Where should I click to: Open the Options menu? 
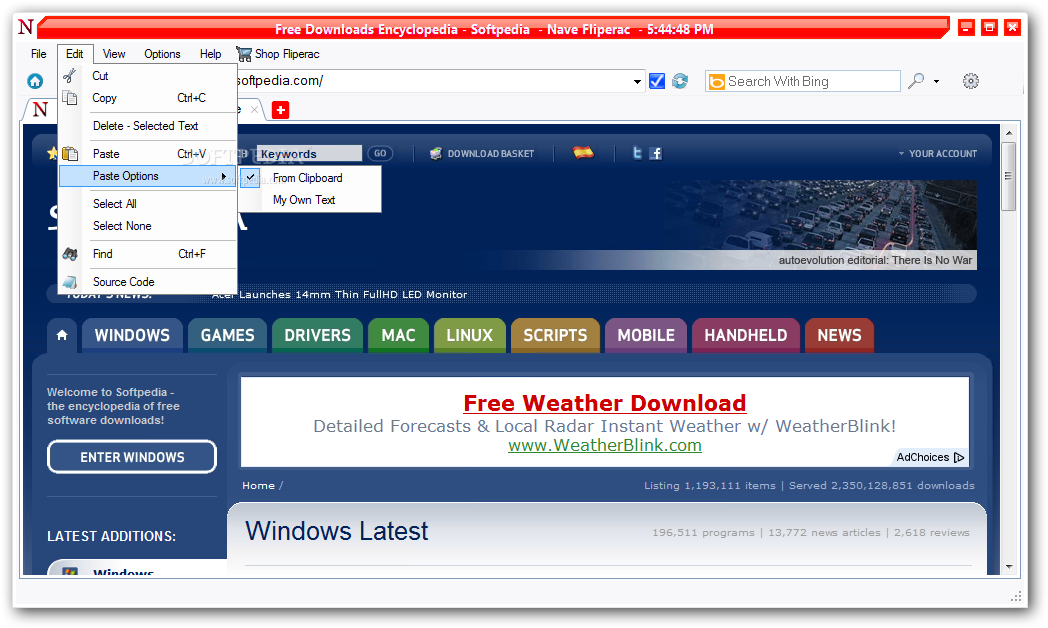pyautogui.click(x=162, y=54)
